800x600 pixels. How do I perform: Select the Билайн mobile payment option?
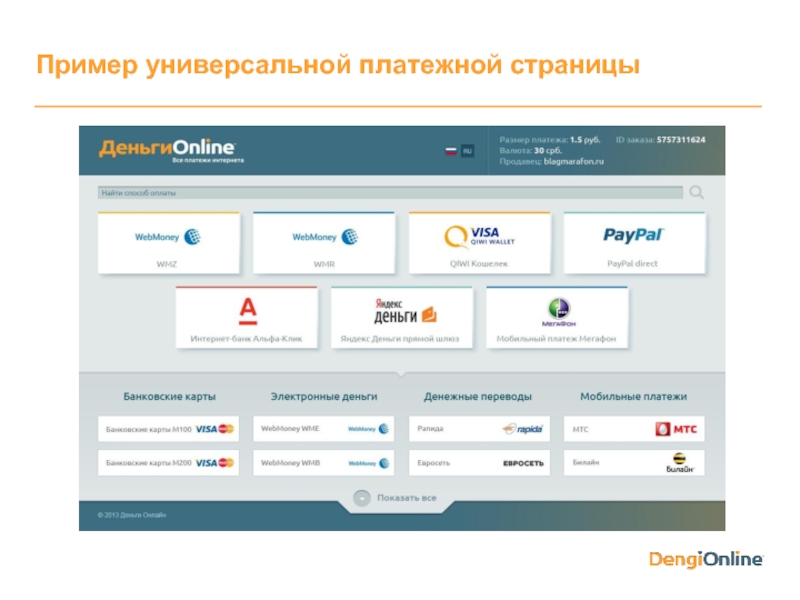click(x=634, y=463)
